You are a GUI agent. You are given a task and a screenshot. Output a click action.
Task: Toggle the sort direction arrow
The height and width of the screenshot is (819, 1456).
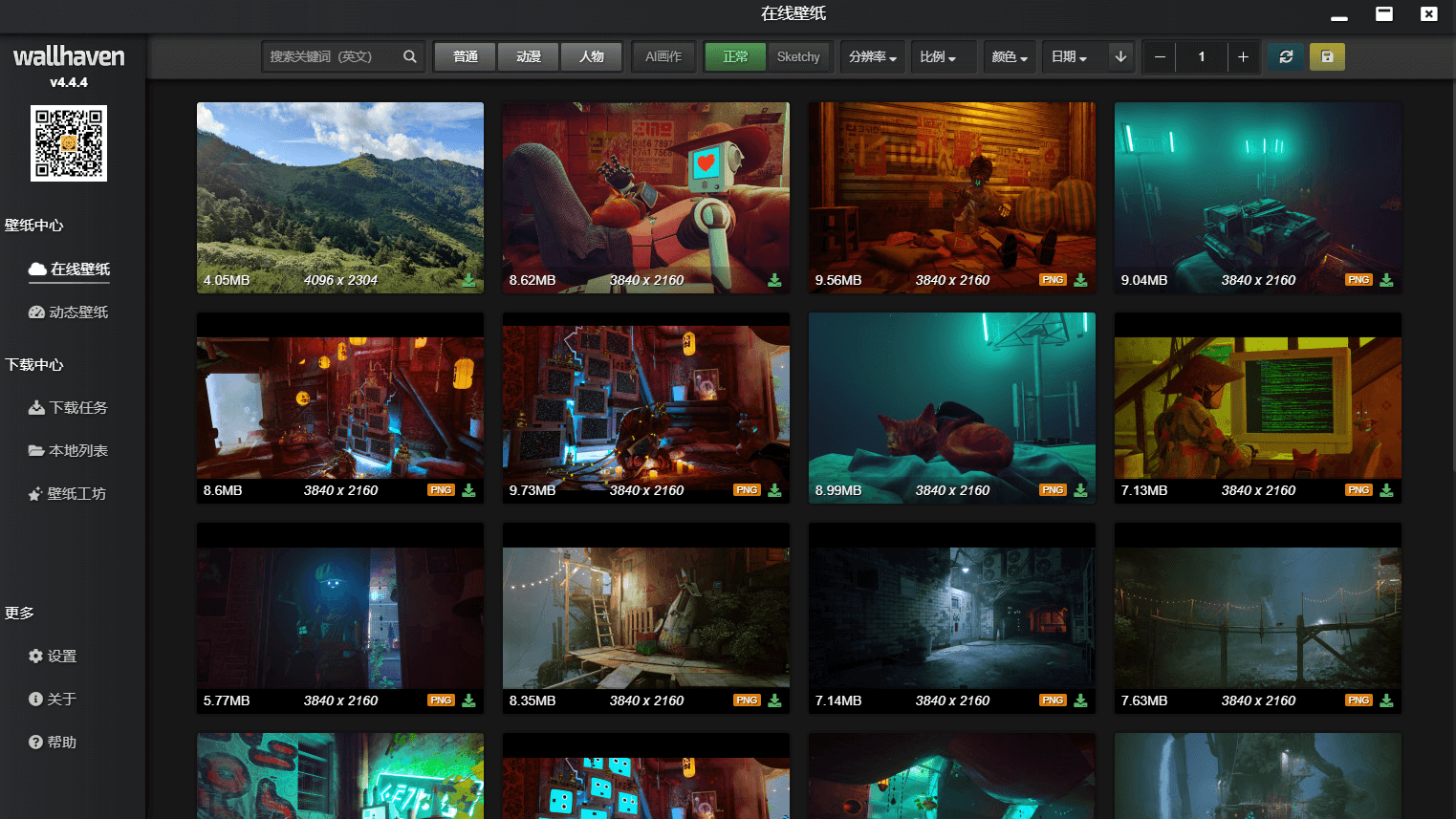click(1120, 56)
